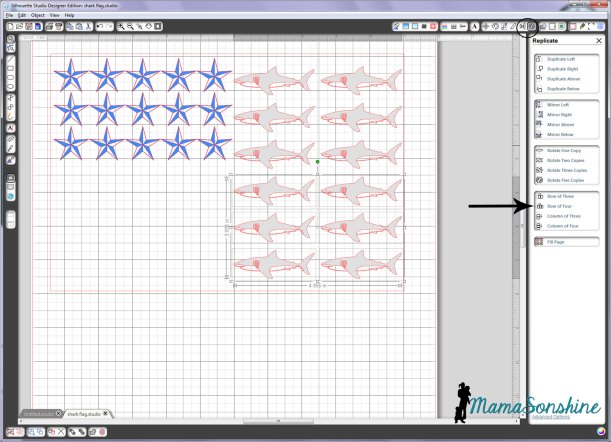The image size is (611, 442).
Task: Open the Rotate window icon in the top toolbar
Action: (495, 27)
